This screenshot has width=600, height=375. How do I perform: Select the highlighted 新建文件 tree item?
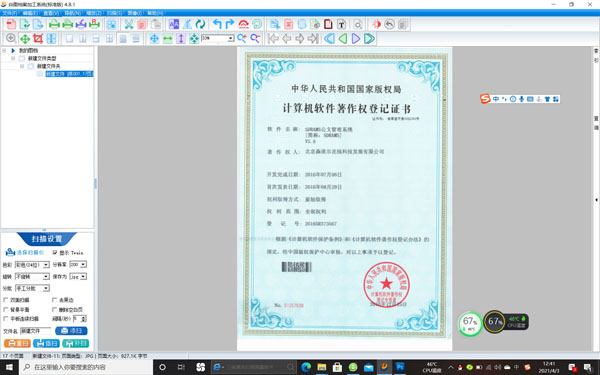point(69,74)
